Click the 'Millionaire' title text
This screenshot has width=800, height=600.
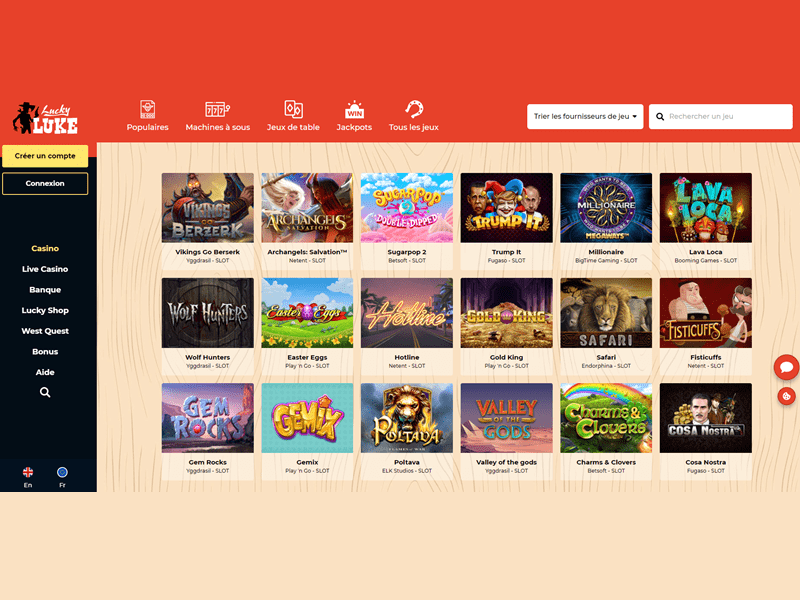click(606, 252)
